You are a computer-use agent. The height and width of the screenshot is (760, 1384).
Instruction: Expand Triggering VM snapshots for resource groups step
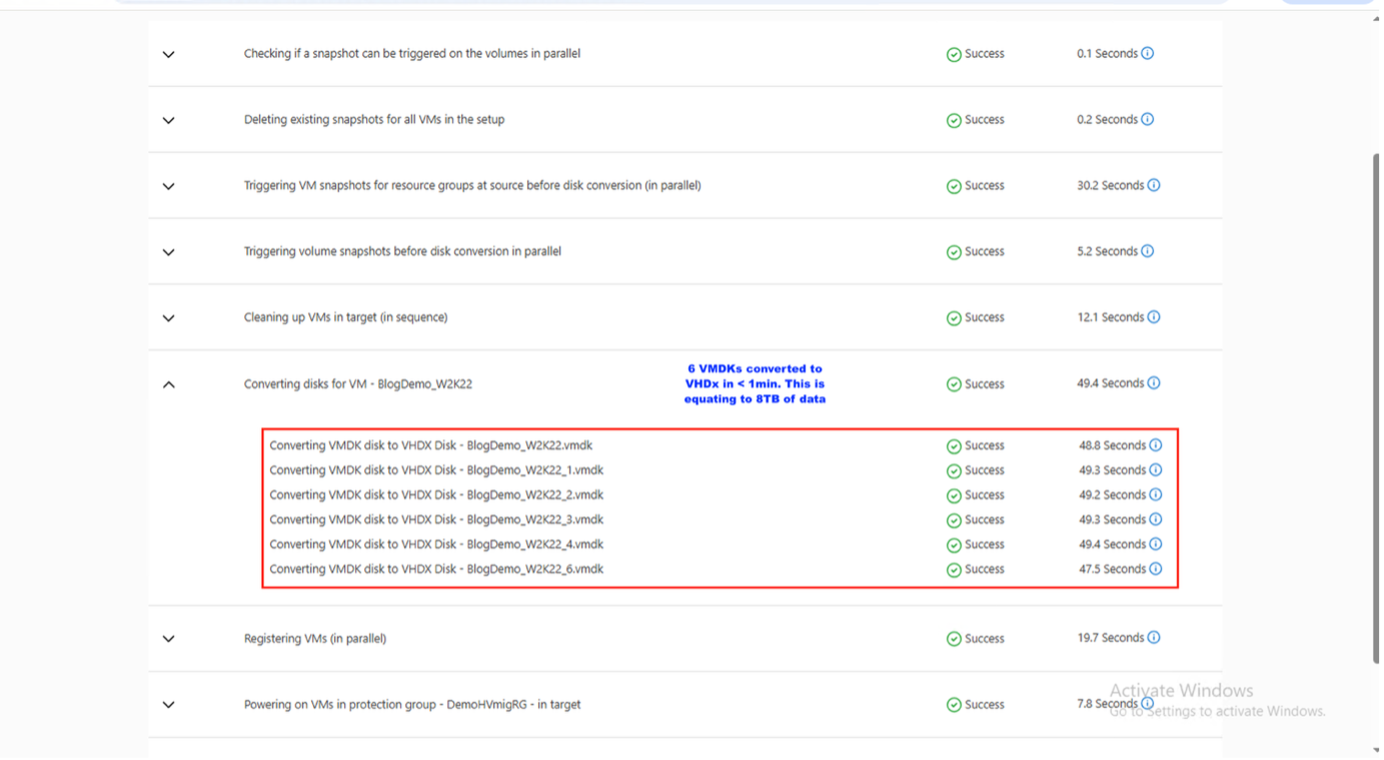tap(169, 186)
